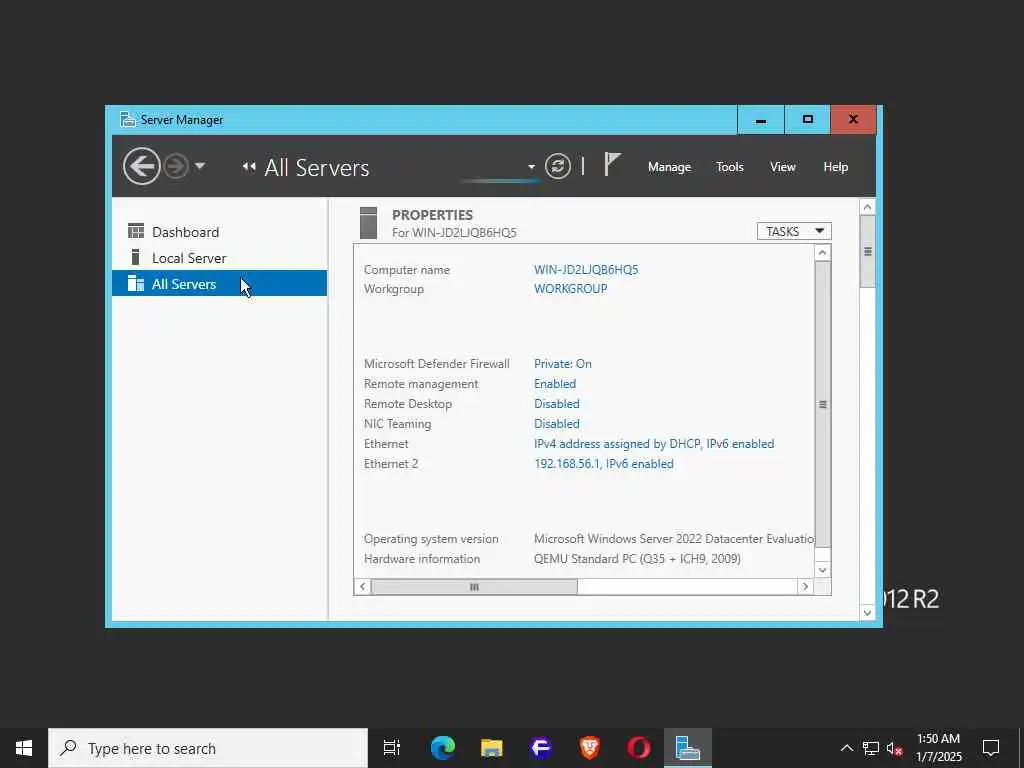The height and width of the screenshot is (768, 1024).
Task: Click the properties panel scroll down arrow
Action: (823, 569)
